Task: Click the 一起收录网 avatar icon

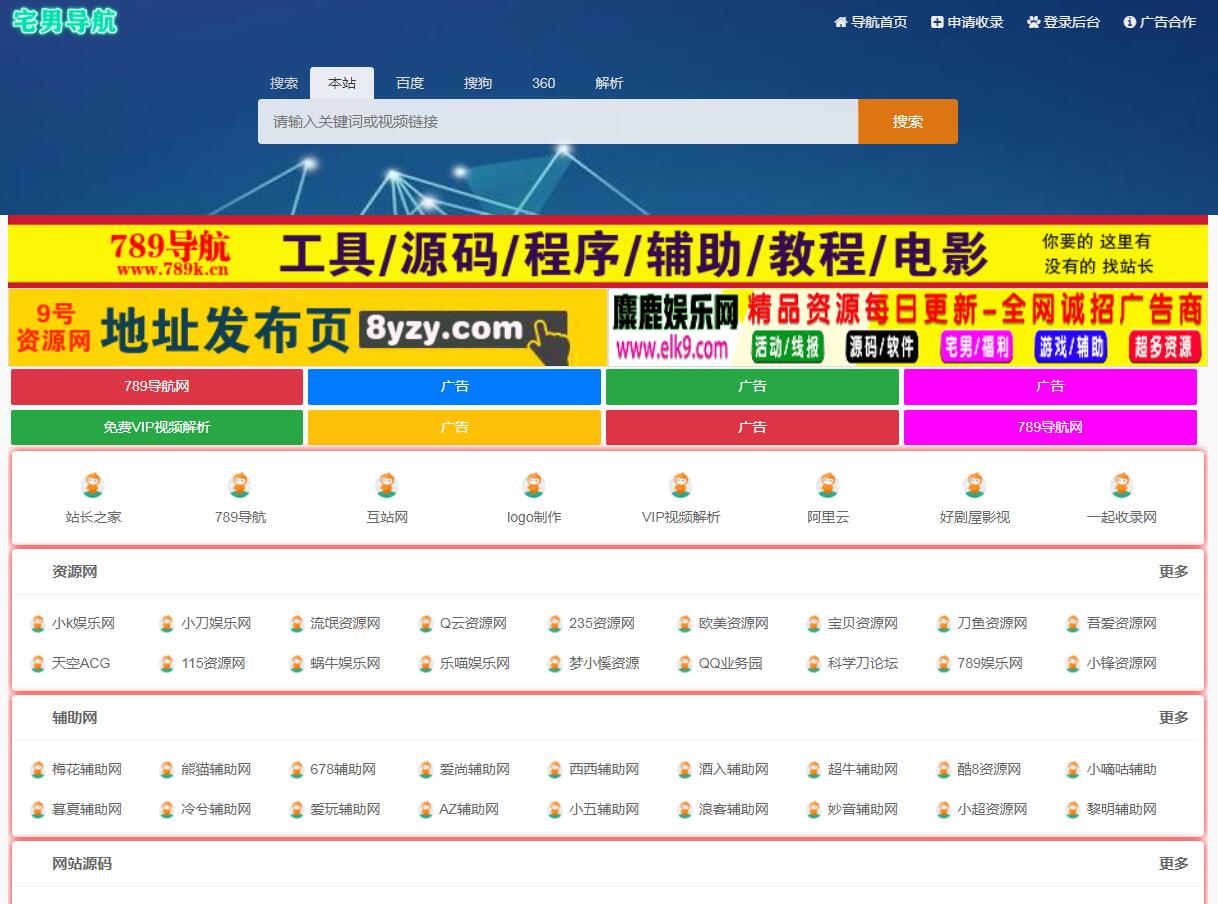Action: pos(1121,486)
